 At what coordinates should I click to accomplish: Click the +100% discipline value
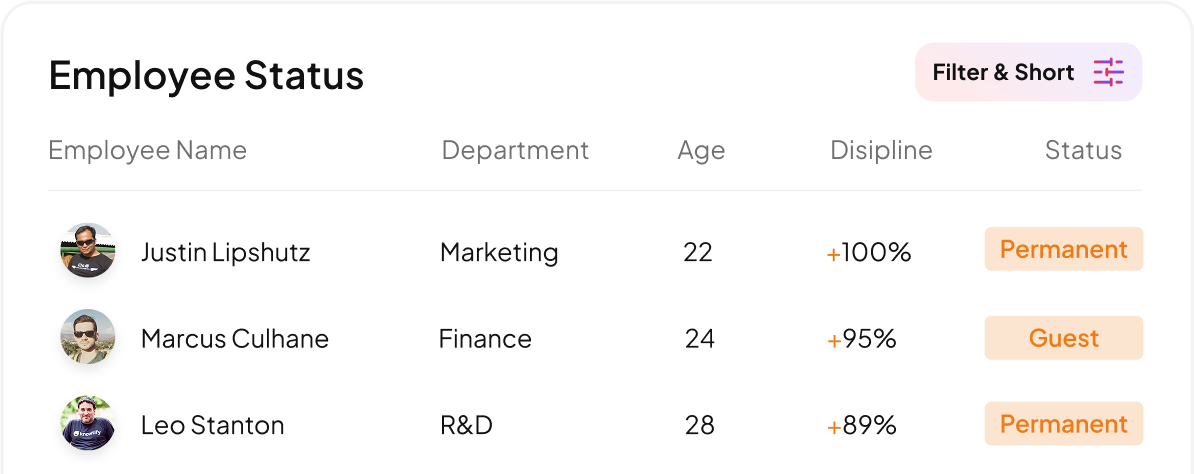point(869,252)
